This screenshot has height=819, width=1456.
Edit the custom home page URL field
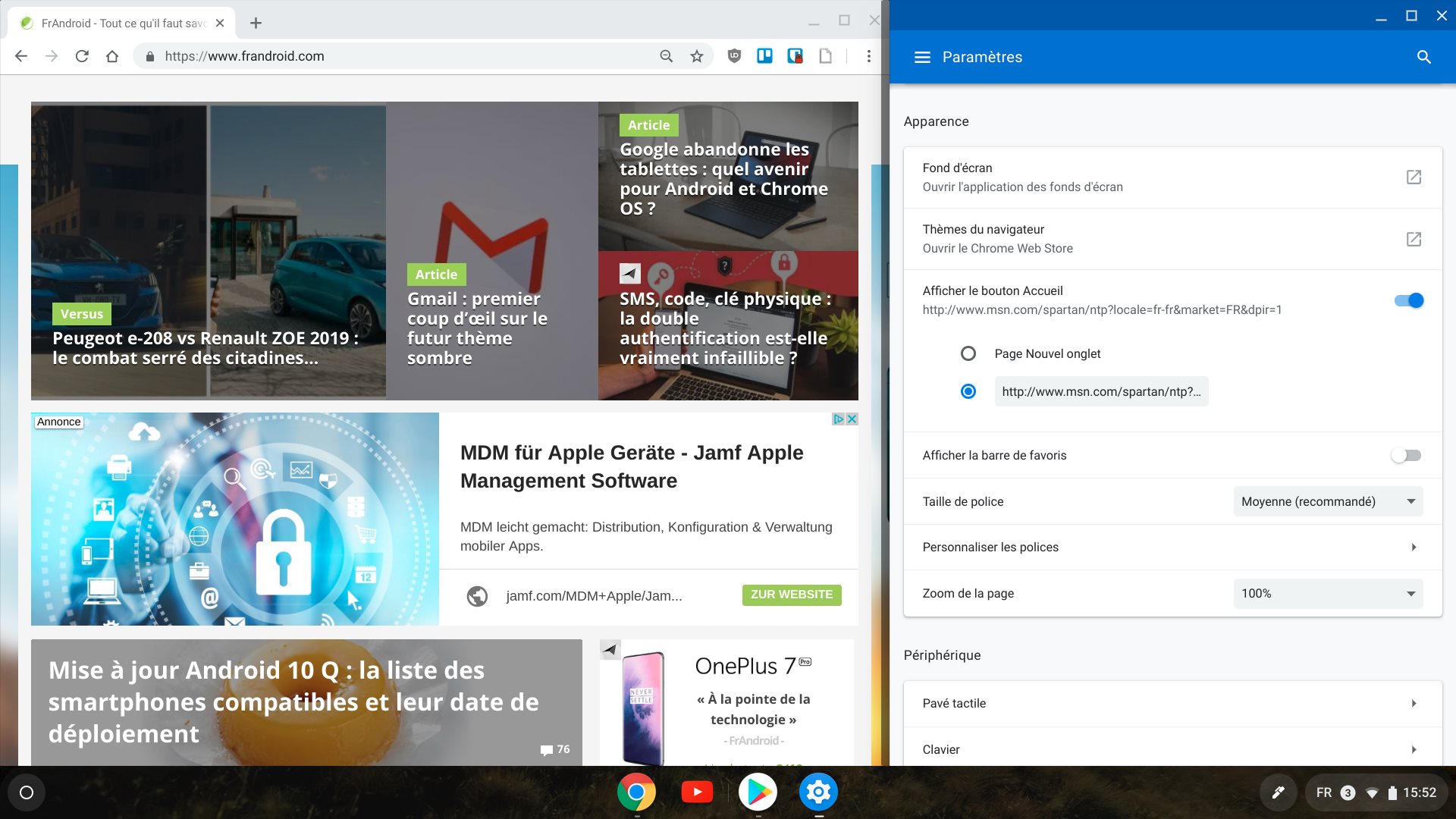(1101, 391)
